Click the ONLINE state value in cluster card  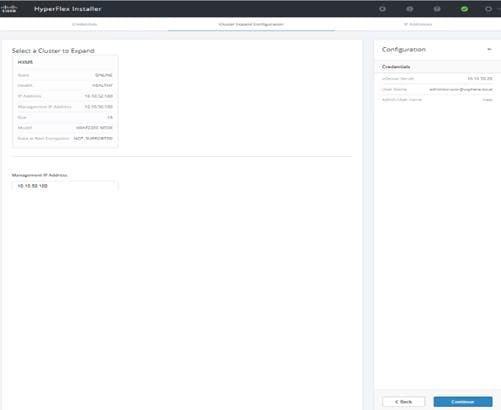point(104,75)
